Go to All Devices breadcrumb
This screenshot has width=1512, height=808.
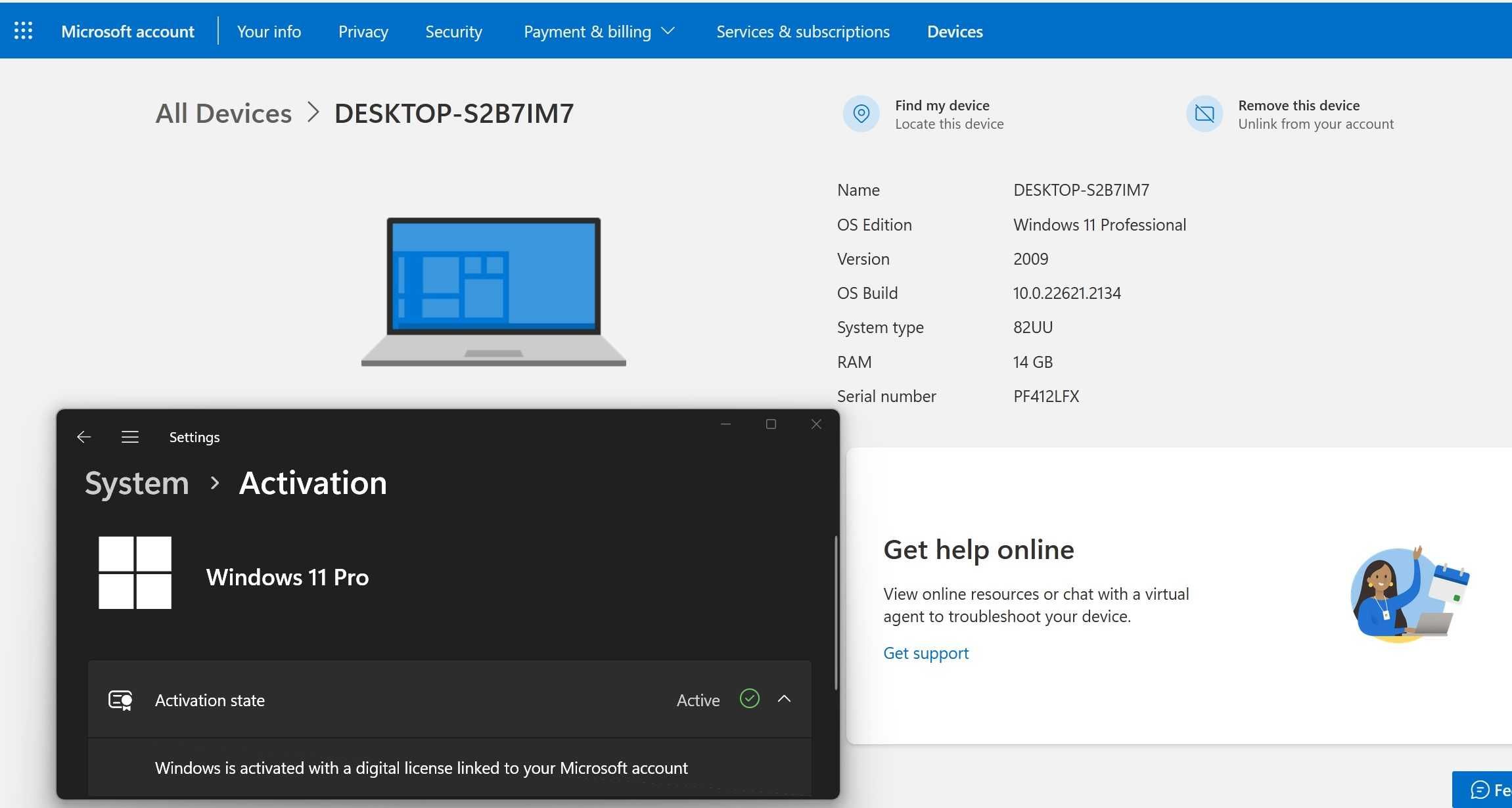223,114
